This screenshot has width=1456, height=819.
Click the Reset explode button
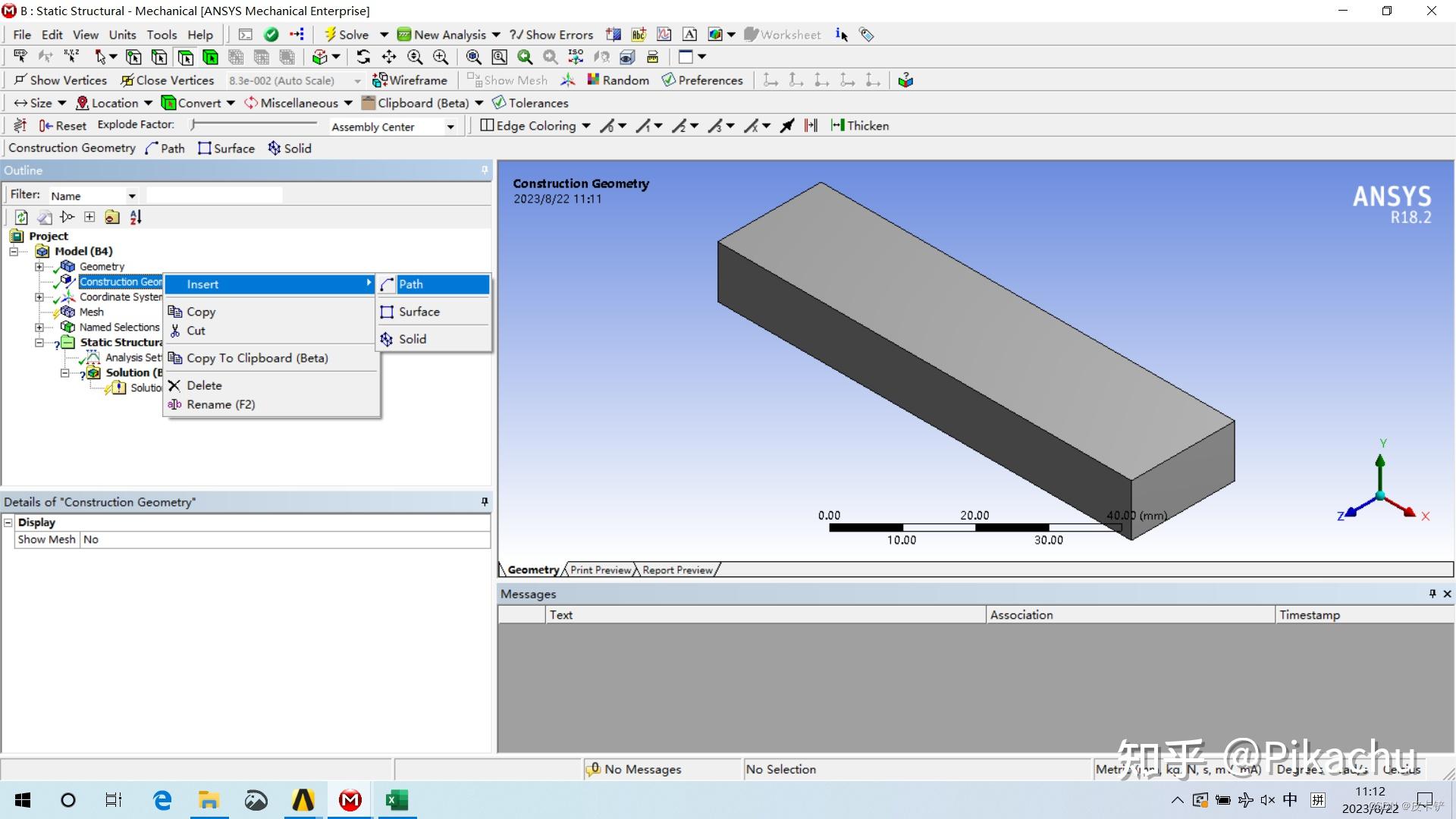coord(63,124)
